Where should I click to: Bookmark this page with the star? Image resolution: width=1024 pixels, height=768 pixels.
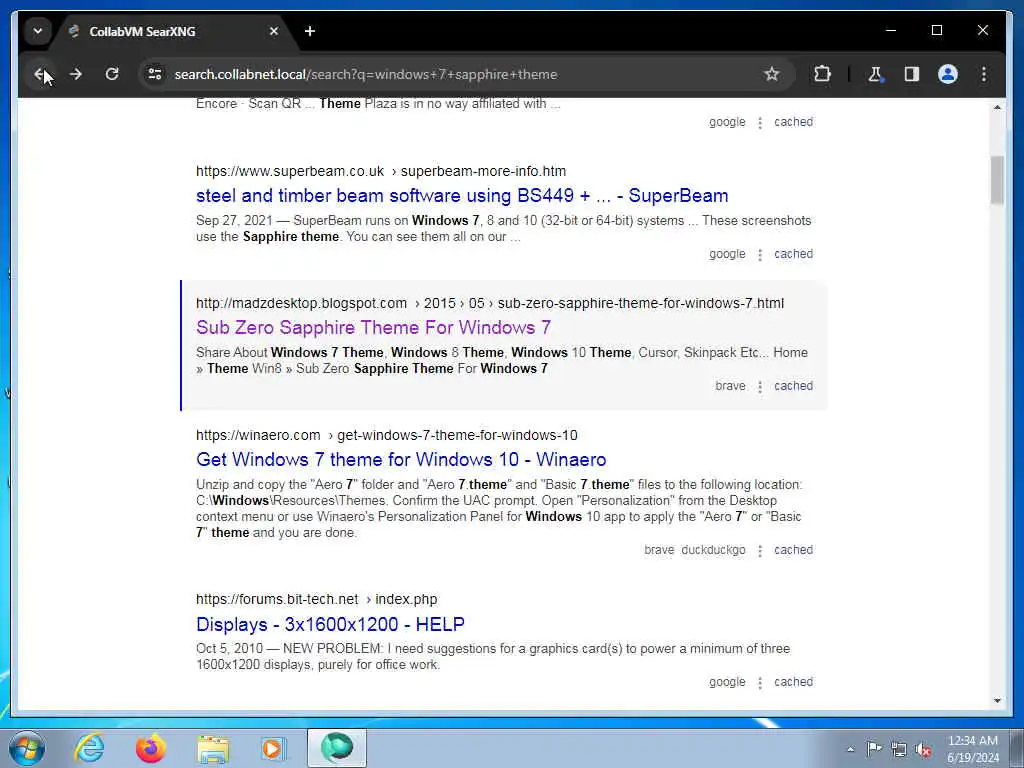772,74
